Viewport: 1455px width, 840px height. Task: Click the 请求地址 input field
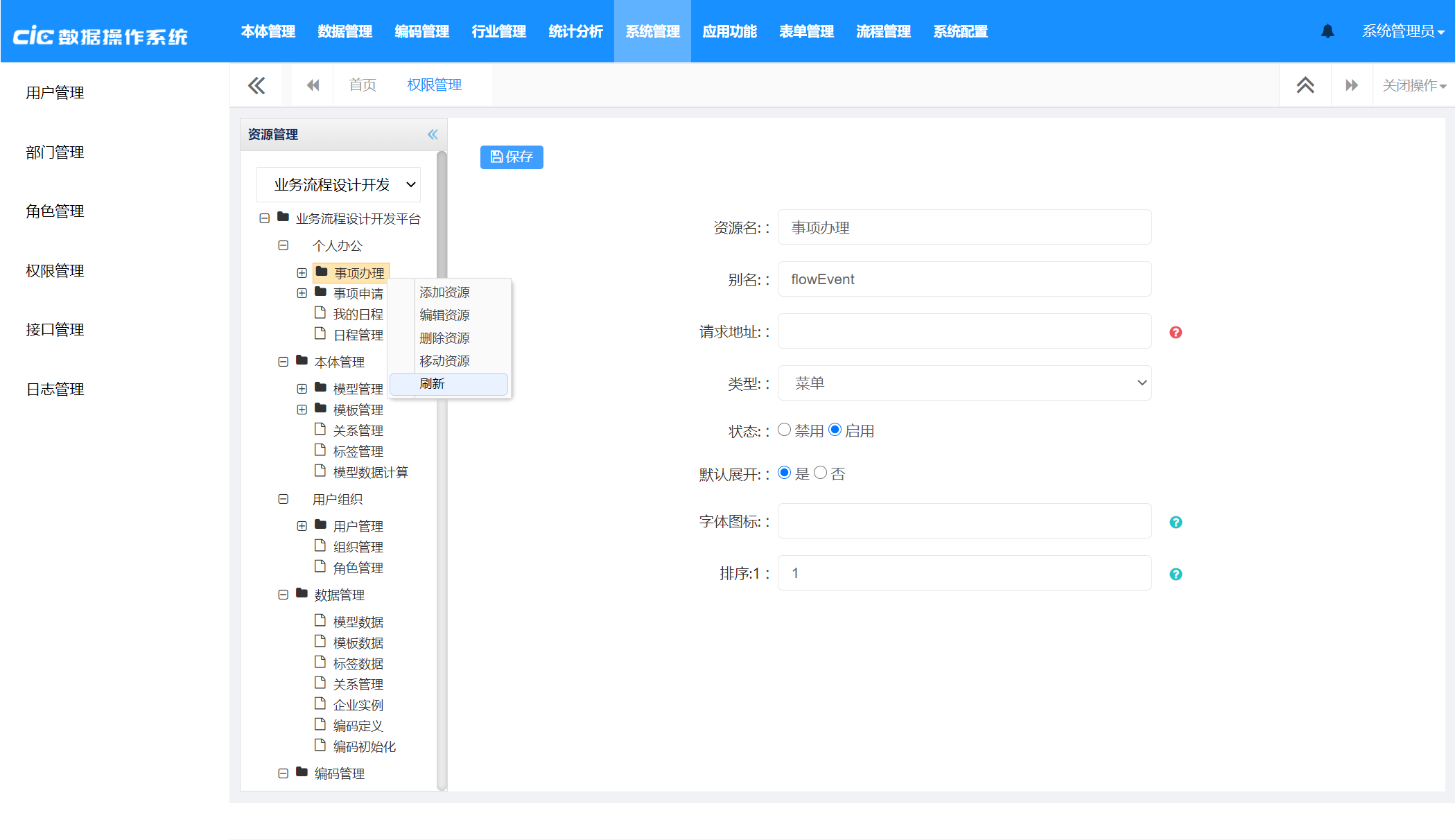(964, 331)
